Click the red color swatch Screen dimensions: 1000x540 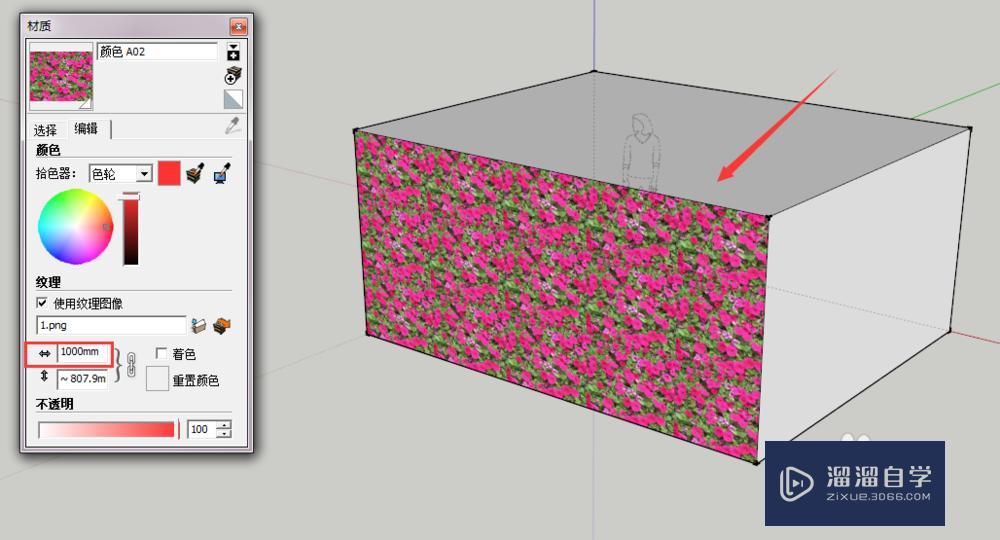[169, 173]
